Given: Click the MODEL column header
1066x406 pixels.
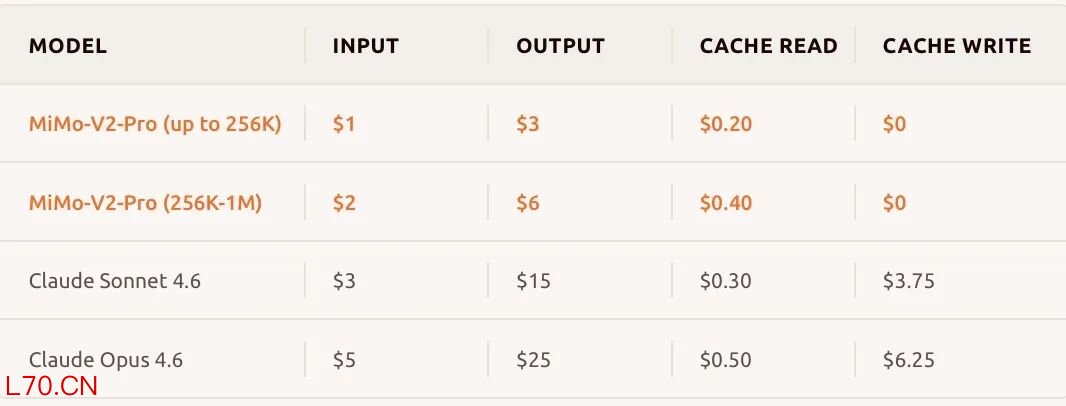Looking at the screenshot, I should (x=68, y=46).
